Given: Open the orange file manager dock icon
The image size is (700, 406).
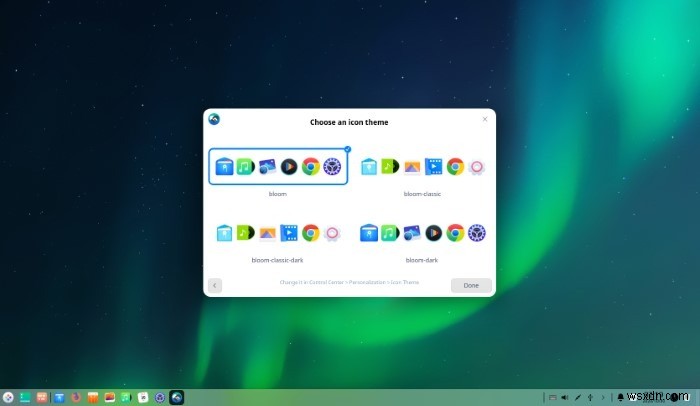Looking at the screenshot, I should [93, 397].
